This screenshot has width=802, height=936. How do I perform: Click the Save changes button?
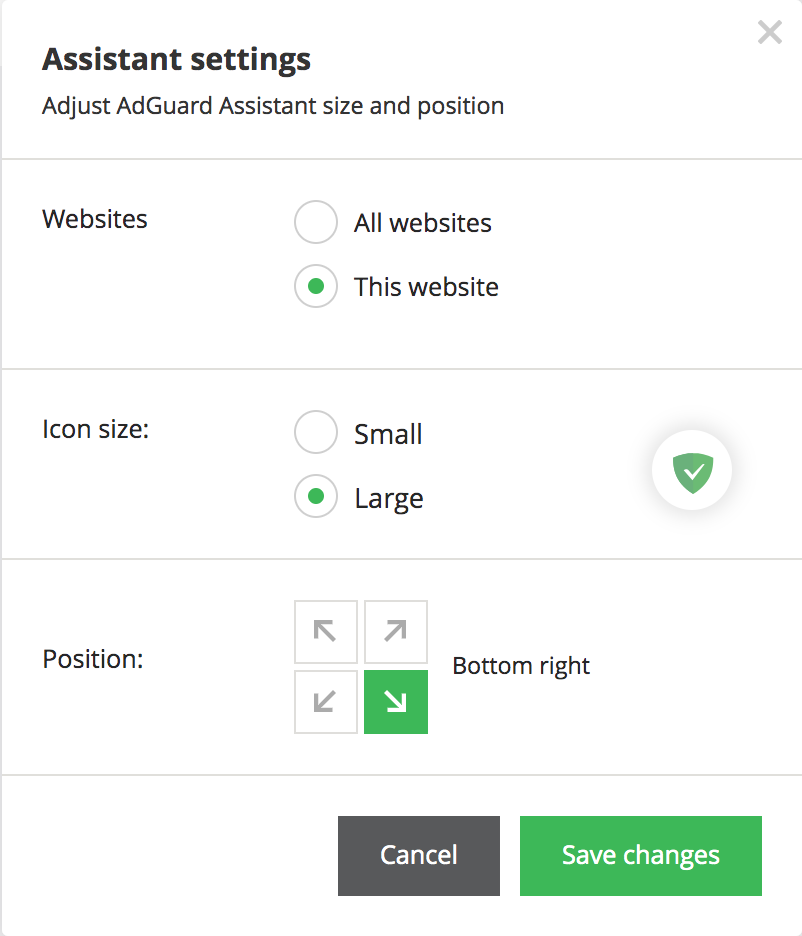click(641, 856)
